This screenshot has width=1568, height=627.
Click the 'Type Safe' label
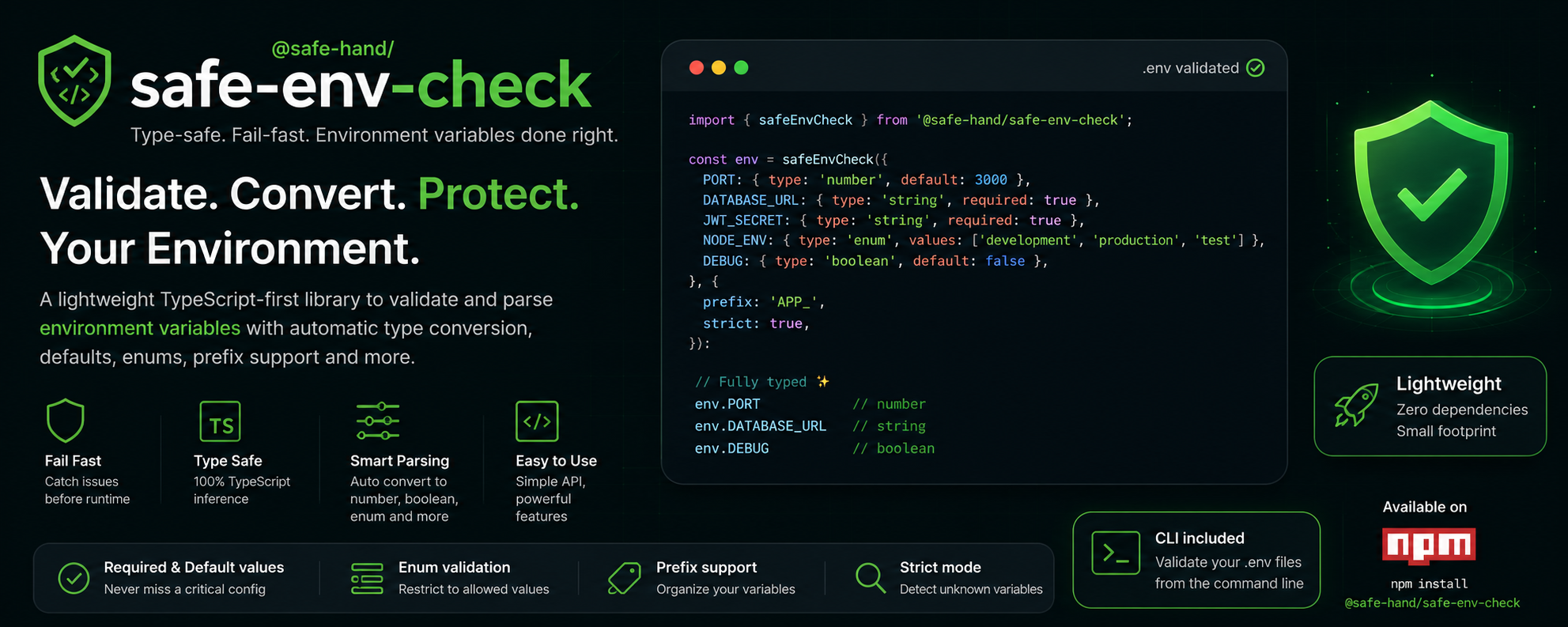pos(228,461)
